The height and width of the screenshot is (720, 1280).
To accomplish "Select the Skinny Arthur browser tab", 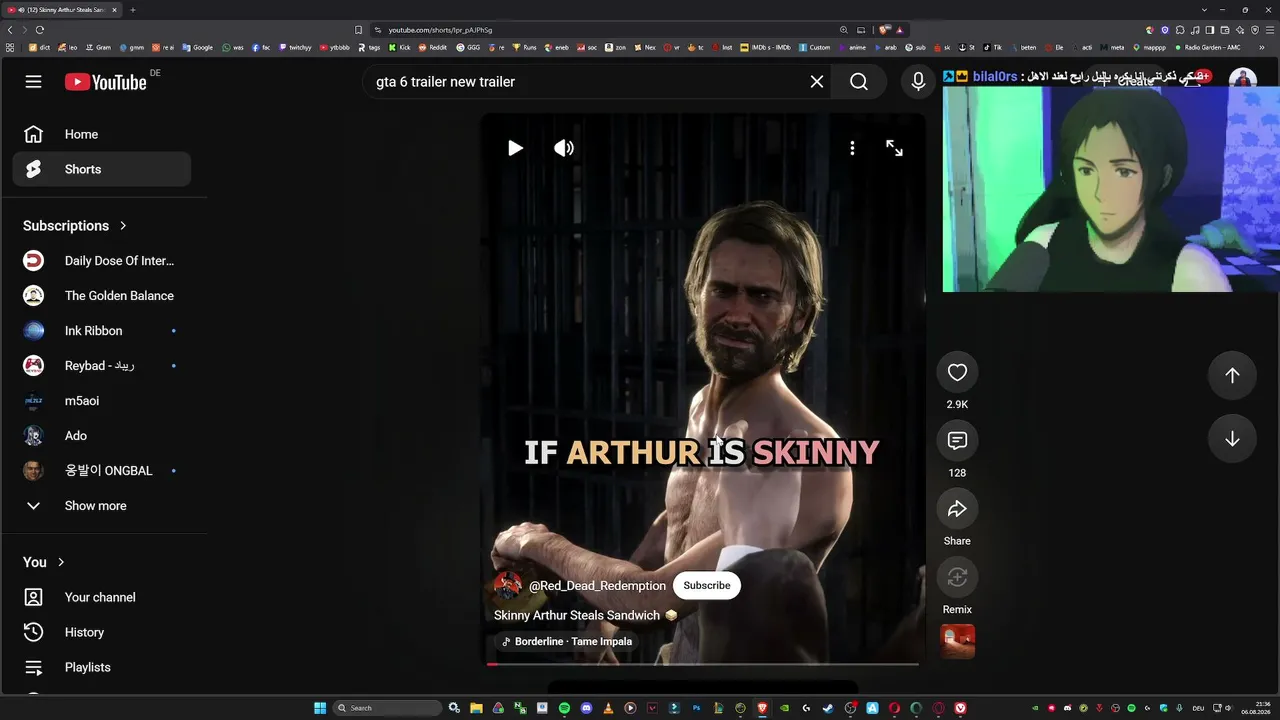I will [x=62, y=10].
